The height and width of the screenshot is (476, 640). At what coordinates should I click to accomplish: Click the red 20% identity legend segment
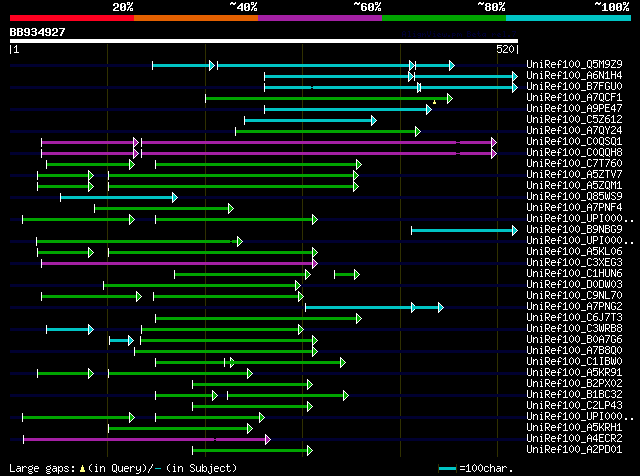tap(72, 18)
